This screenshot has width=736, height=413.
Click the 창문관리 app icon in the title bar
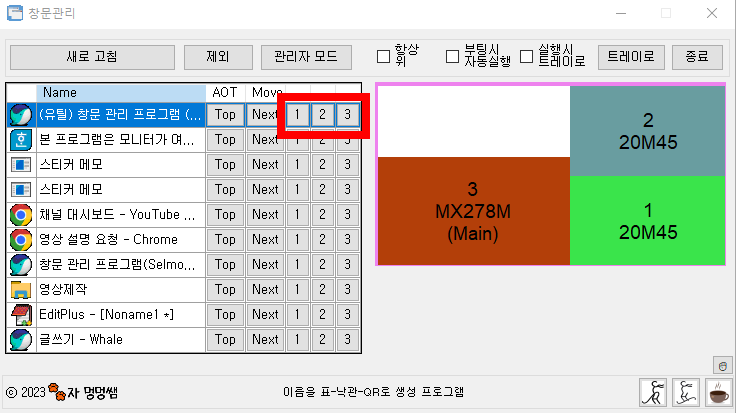point(15,13)
